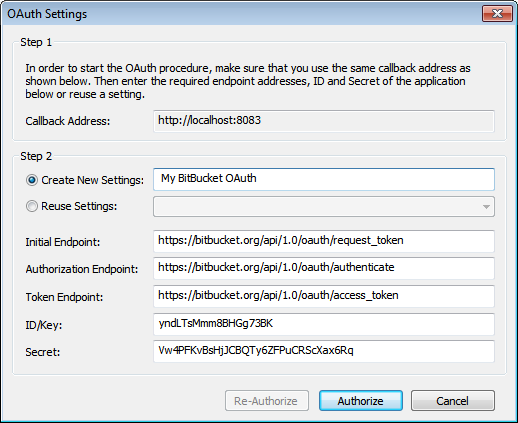Click inside the ID/Key field
The height and width of the screenshot is (423, 518).
[x=324, y=324]
